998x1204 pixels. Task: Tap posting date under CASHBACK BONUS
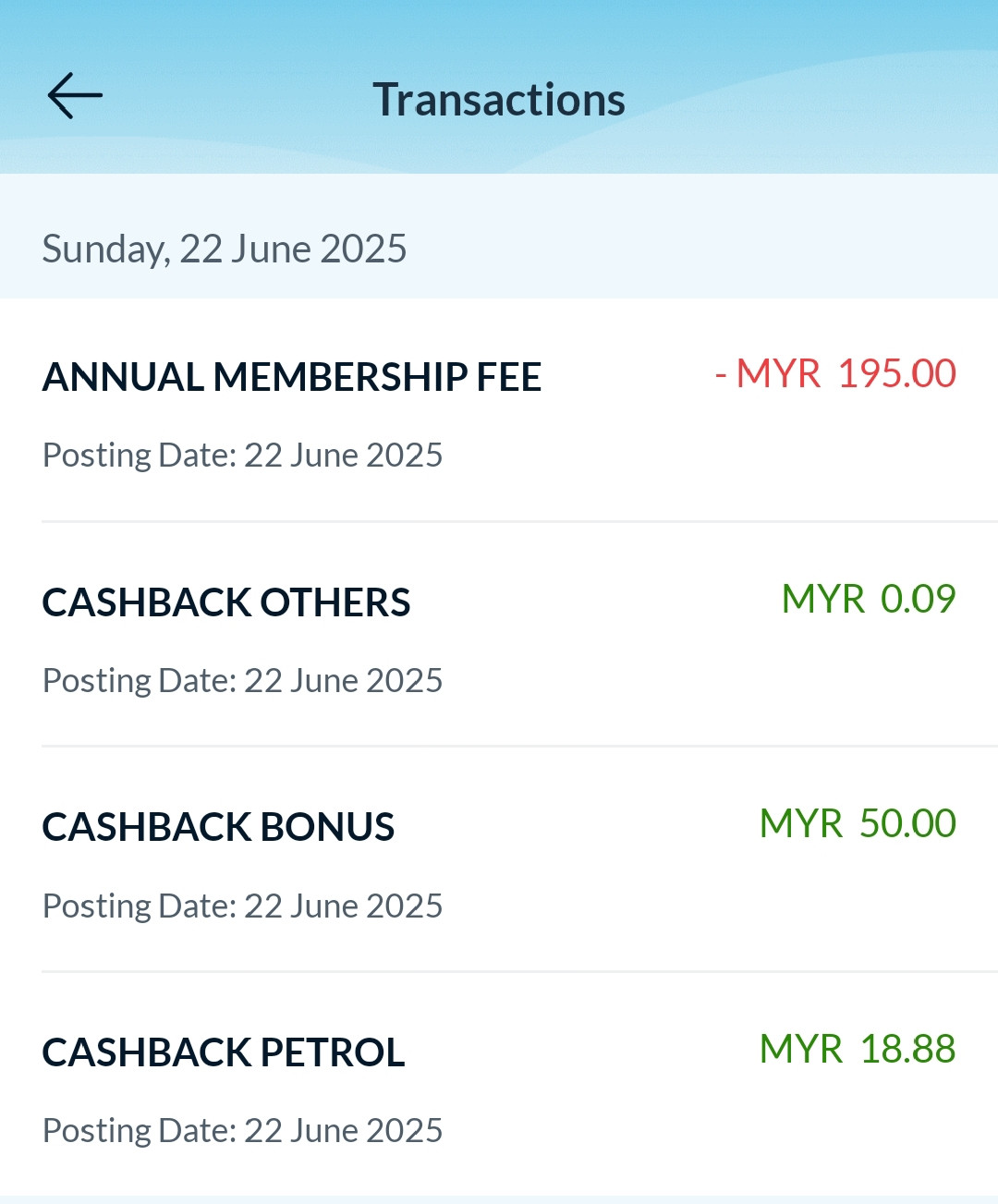coord(243,906)
